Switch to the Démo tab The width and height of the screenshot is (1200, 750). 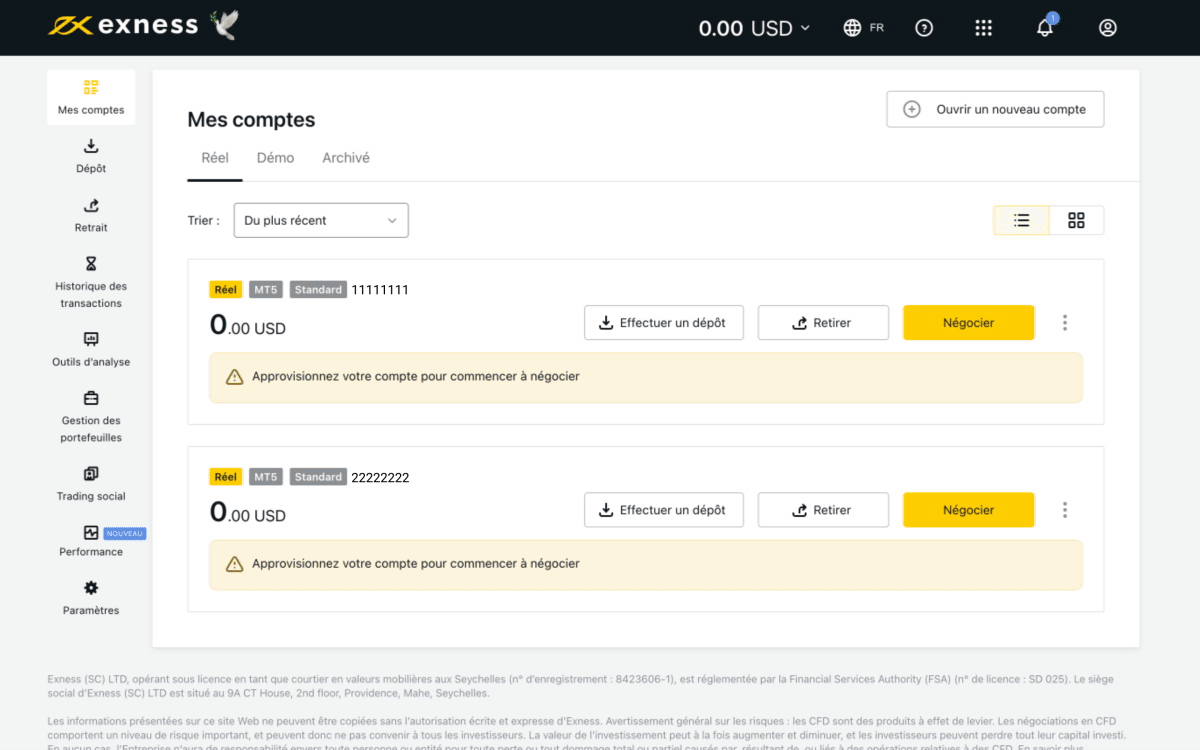[x=275, y=158]
